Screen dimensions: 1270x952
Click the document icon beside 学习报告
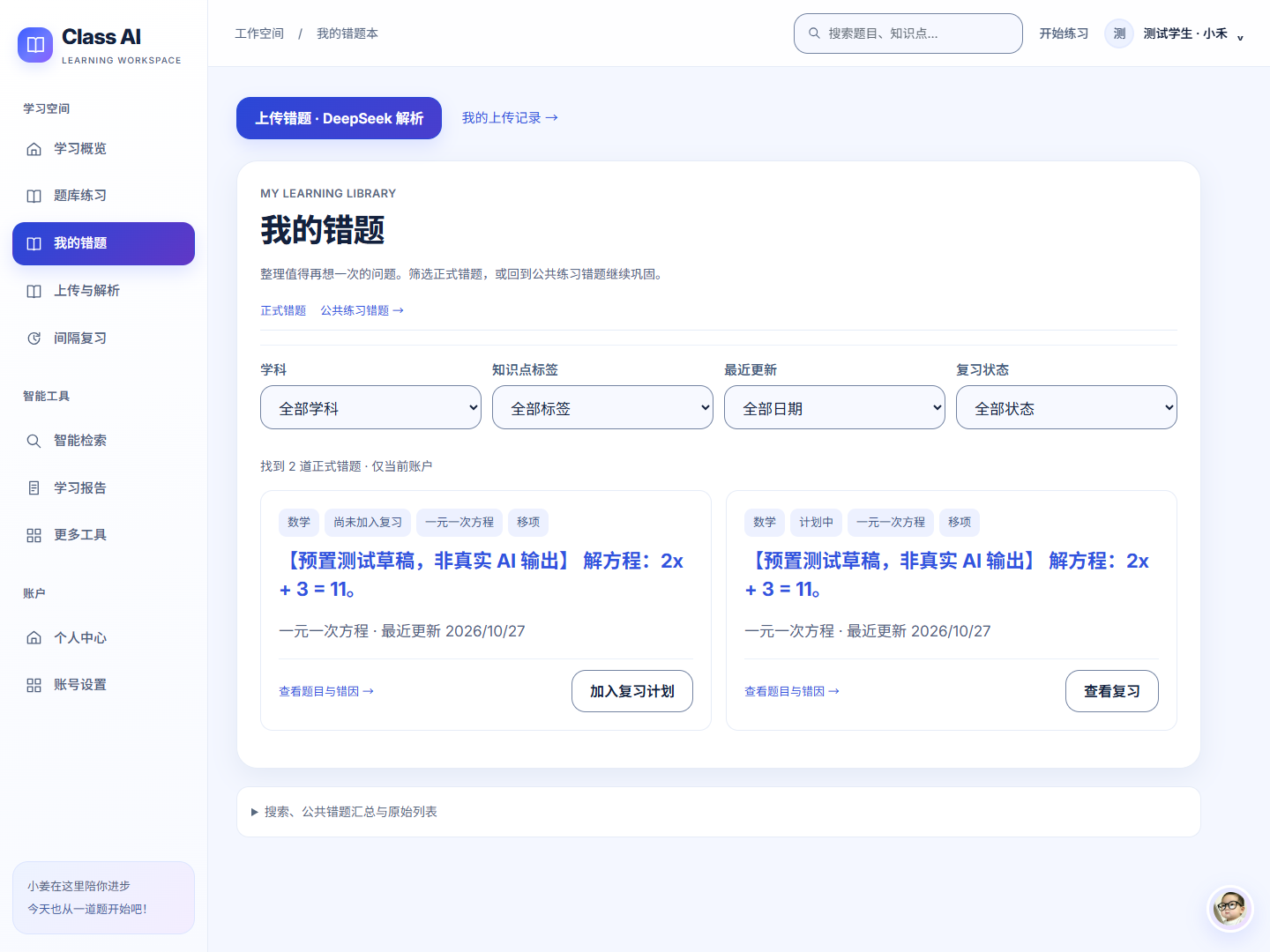[34, 487]
